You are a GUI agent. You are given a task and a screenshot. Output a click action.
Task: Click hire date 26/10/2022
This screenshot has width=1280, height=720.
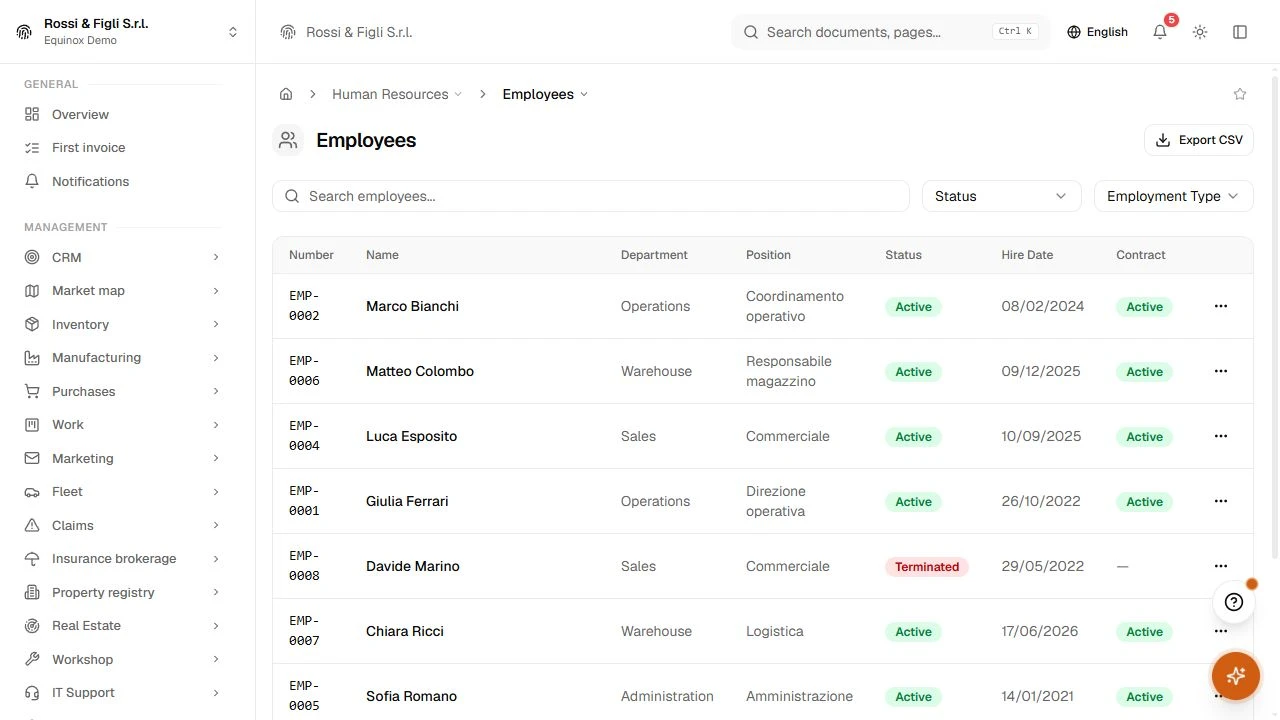tap(1041, 501)
